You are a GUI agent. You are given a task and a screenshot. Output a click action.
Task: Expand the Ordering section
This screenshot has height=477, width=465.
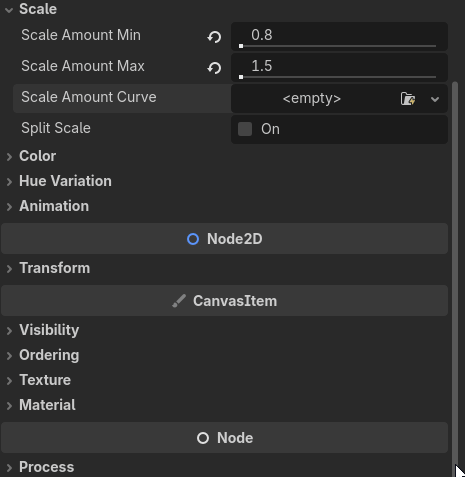point(9,355)
